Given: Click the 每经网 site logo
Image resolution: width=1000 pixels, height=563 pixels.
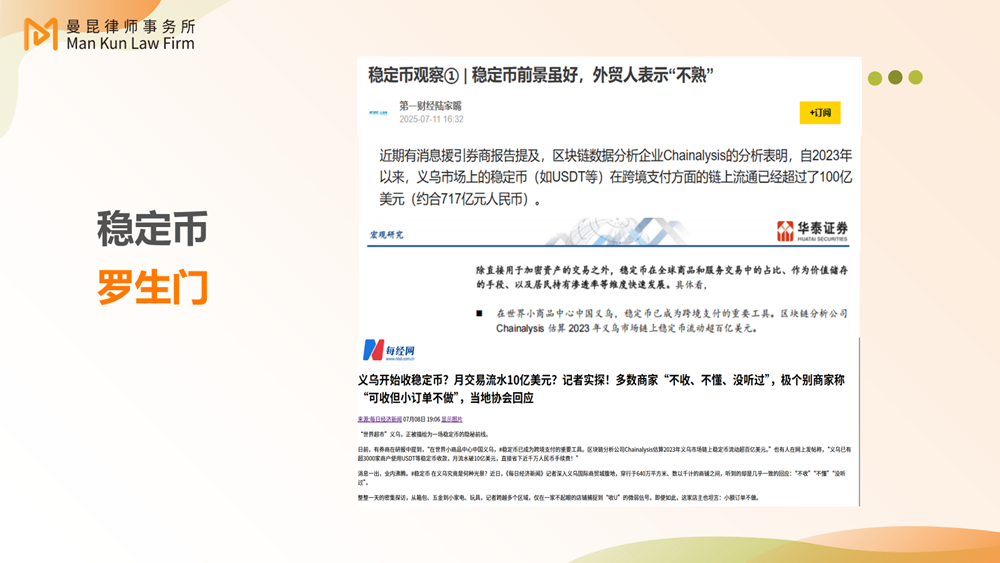Looking at the screenshot, I should pos(388,349).
